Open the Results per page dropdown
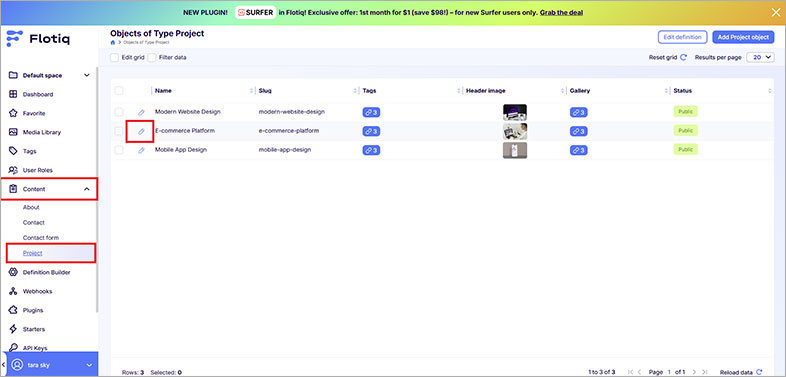Screen dimensions: 786x377 (x=760, y=58)
